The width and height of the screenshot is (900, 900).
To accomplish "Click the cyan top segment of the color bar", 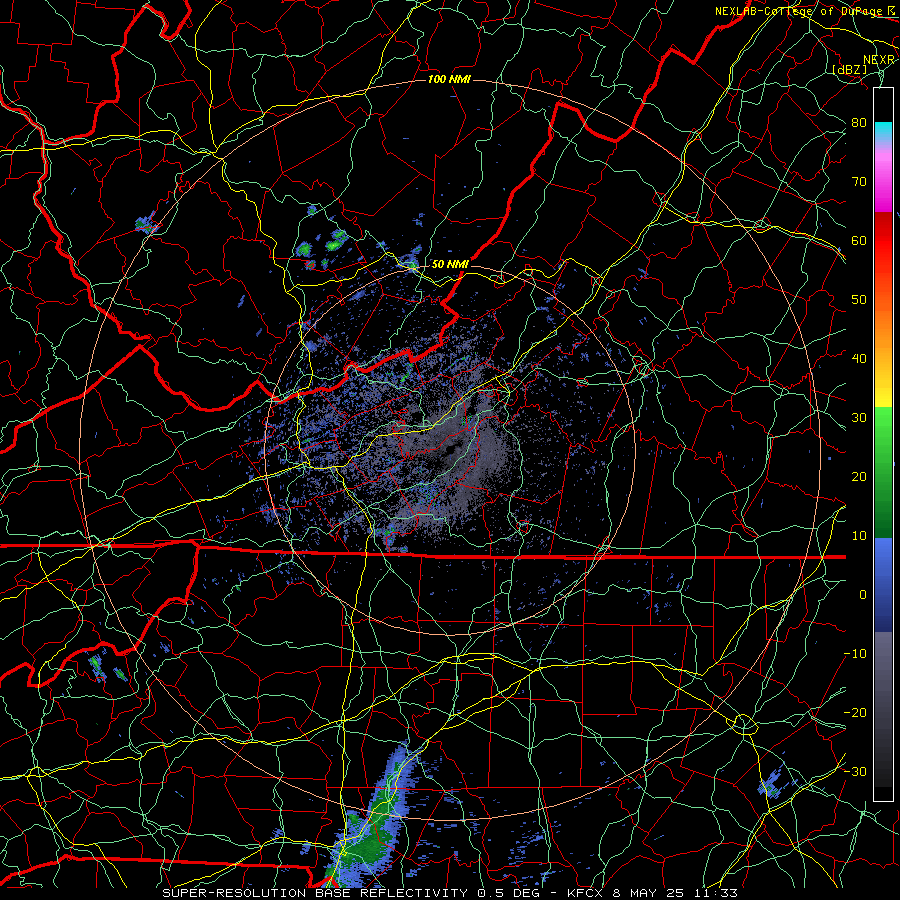I will 883,133.
